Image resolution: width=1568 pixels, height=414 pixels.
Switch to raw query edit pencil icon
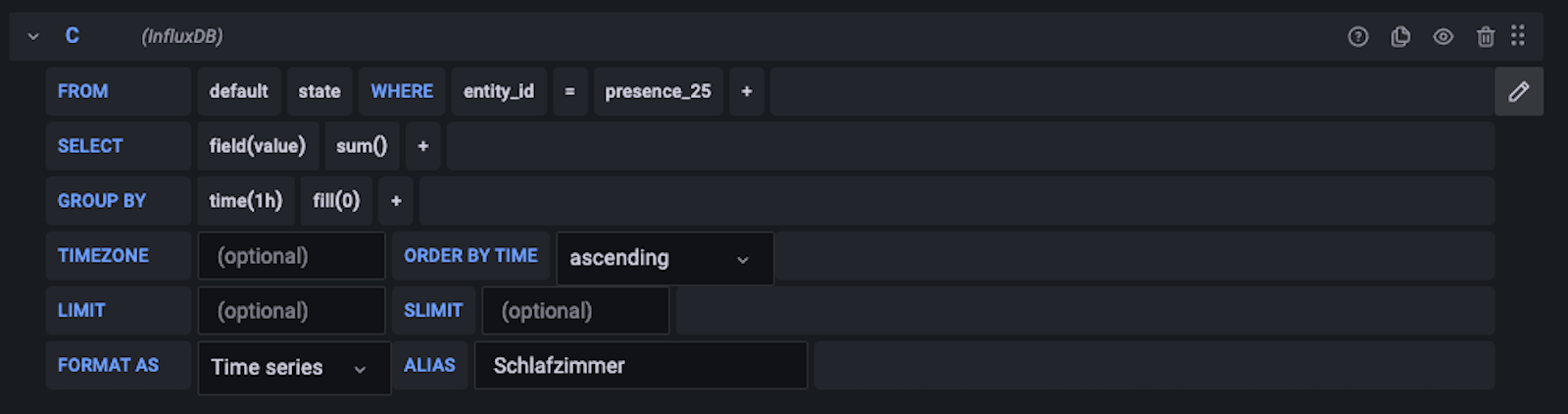tap(1519, 91)
